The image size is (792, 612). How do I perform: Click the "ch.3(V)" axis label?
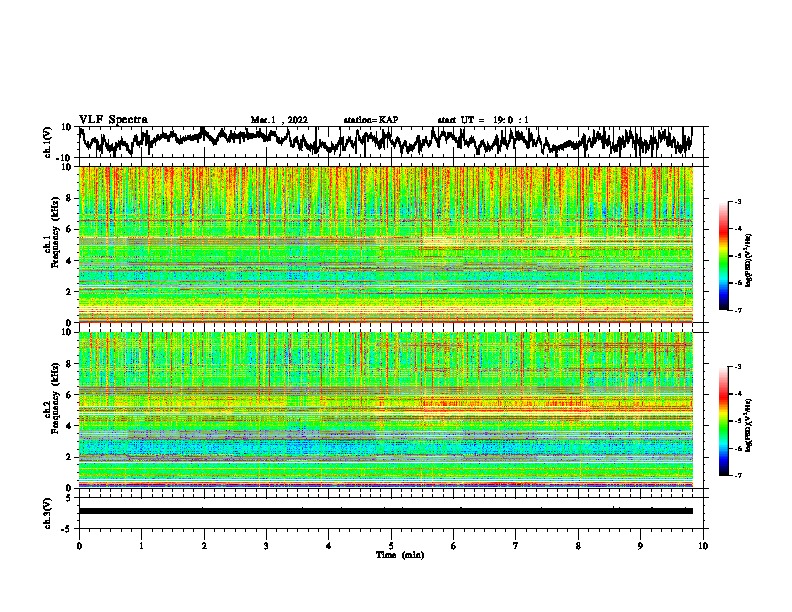click(x=48, y=513)
